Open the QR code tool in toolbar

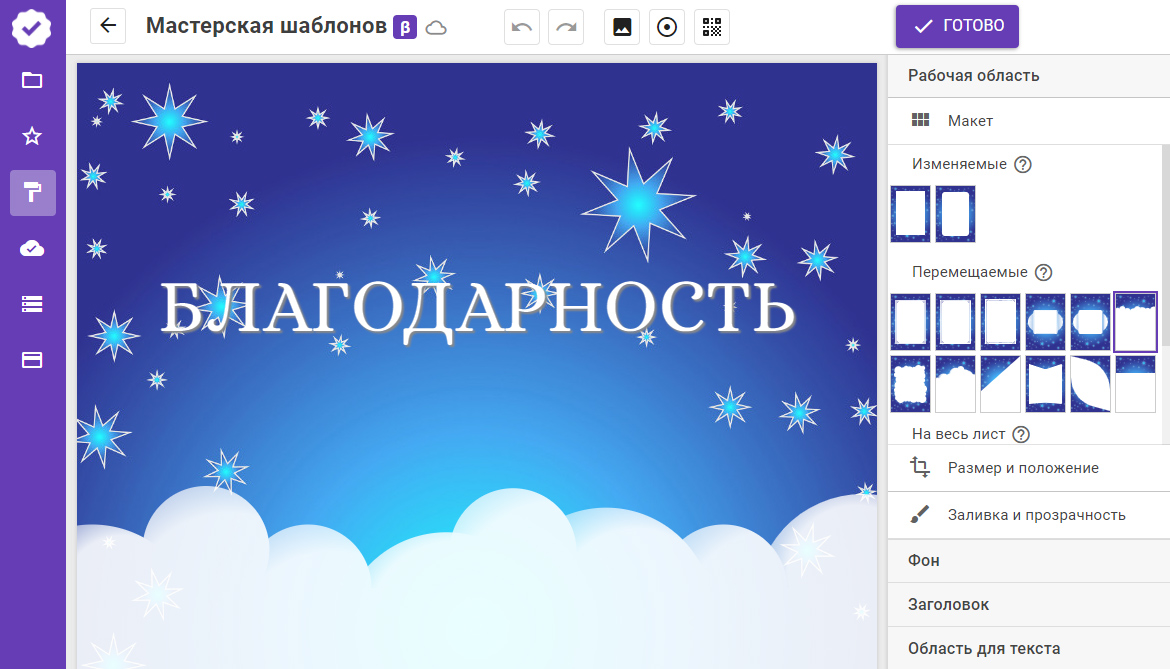711,26
